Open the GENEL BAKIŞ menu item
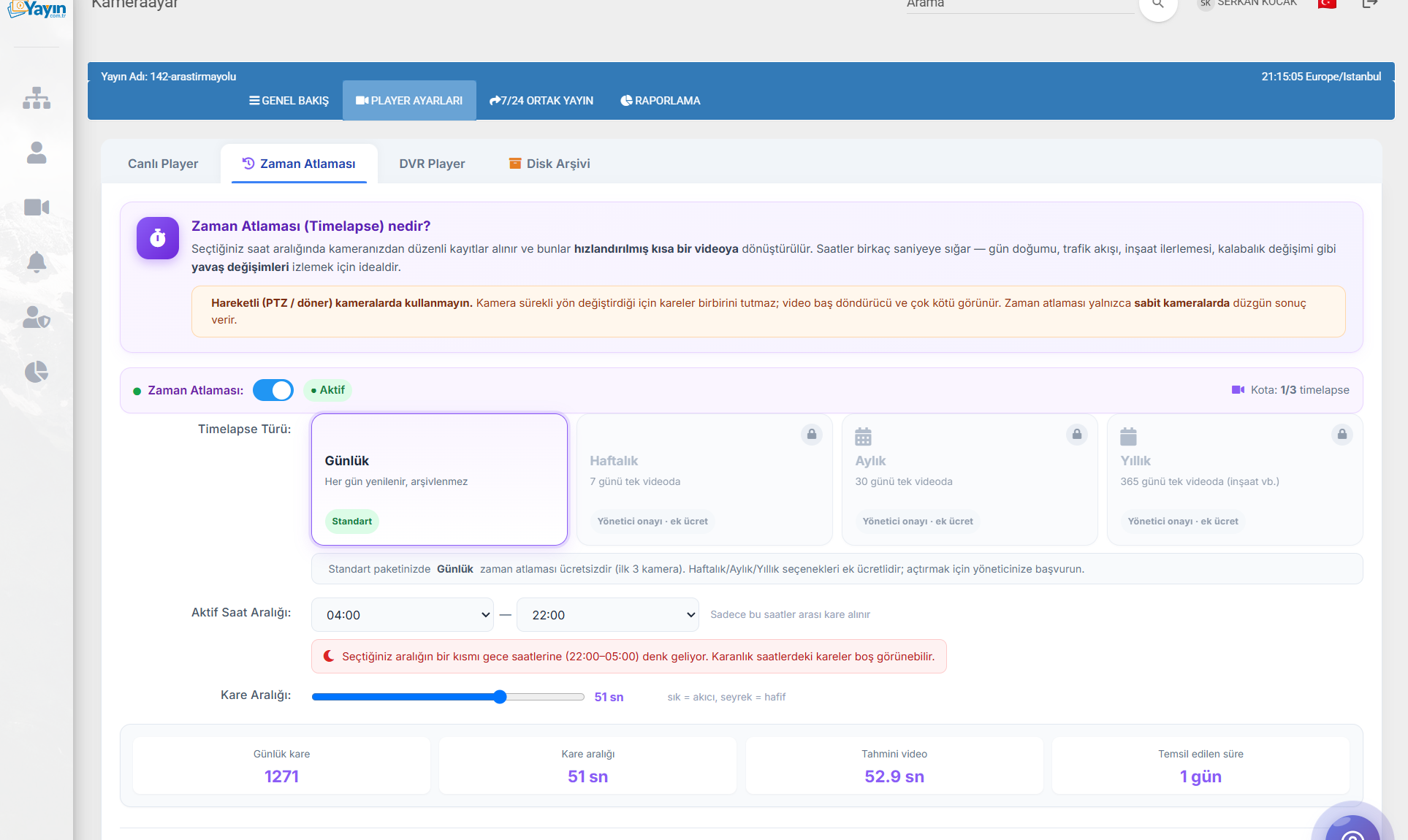This screenshot has height=840, width=1408. click(x=289, y=101)
